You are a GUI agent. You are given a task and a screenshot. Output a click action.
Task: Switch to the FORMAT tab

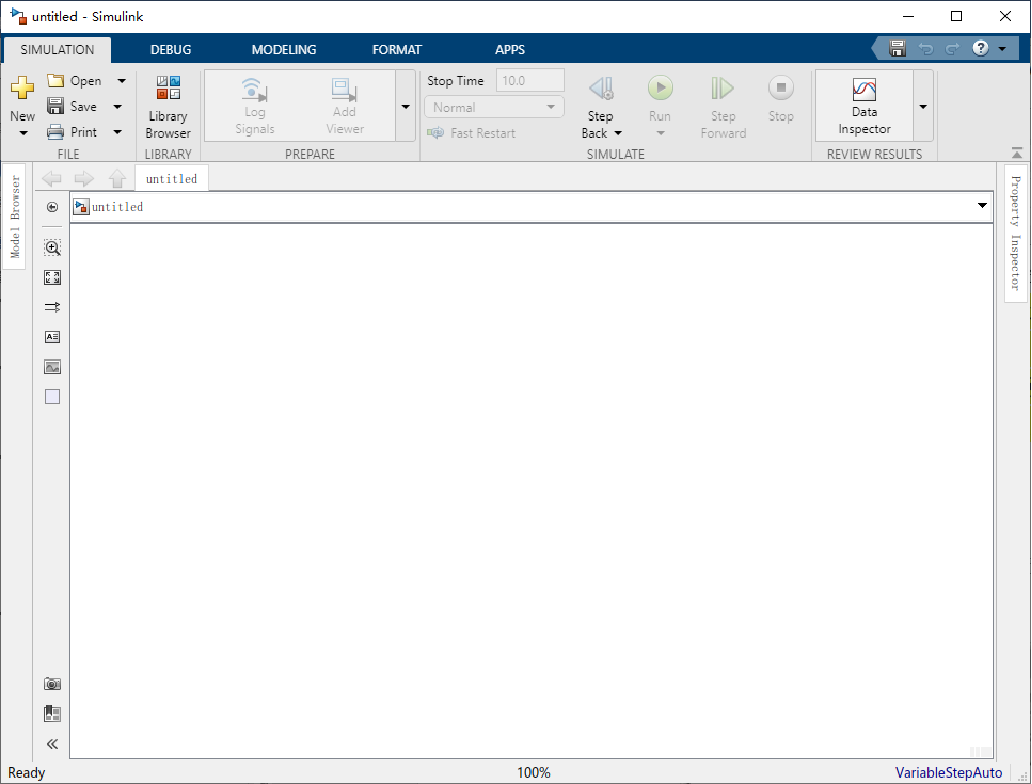[397, 49]
